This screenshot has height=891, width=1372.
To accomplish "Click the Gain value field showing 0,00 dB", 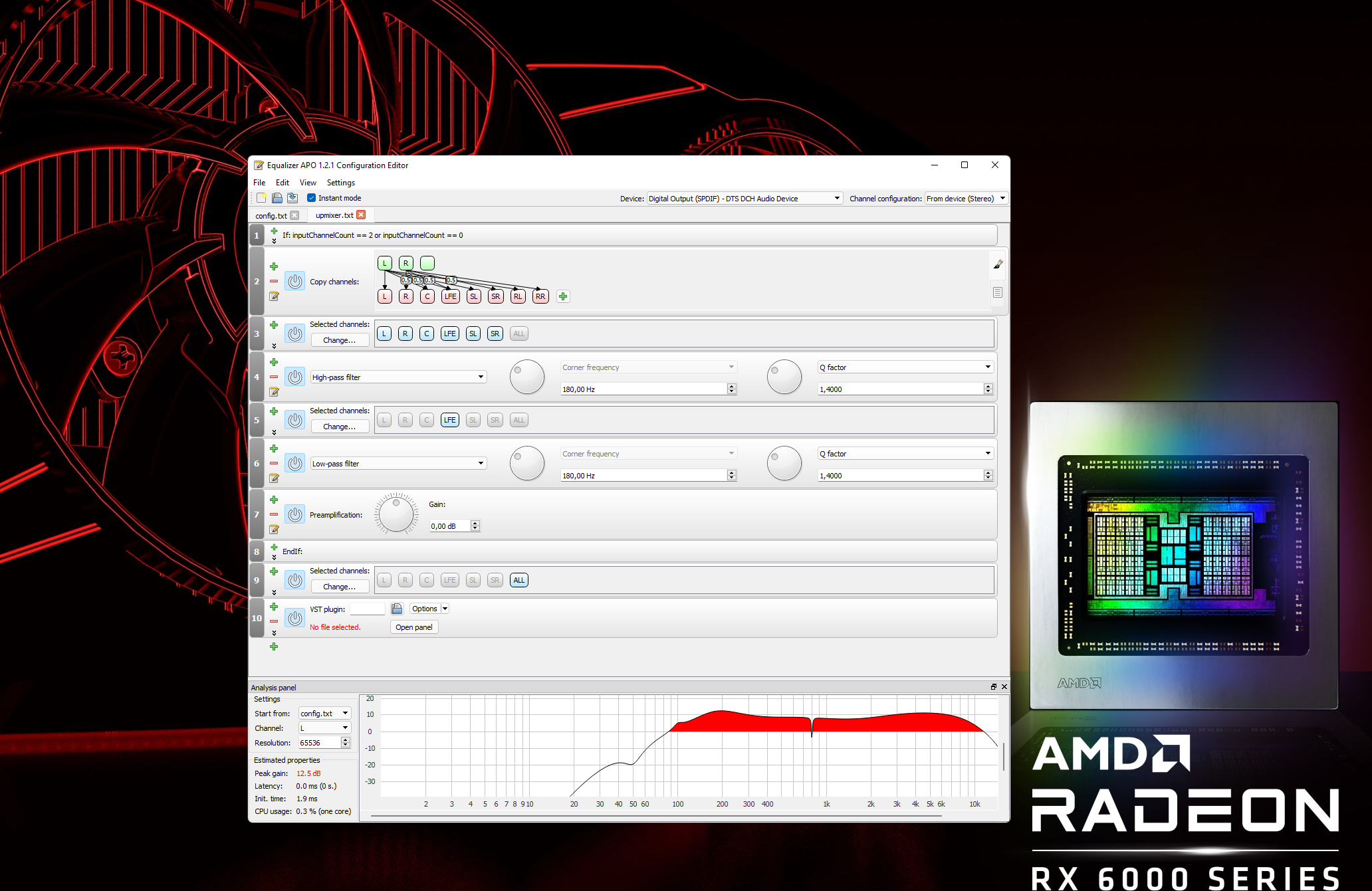I will click(450, 526).
